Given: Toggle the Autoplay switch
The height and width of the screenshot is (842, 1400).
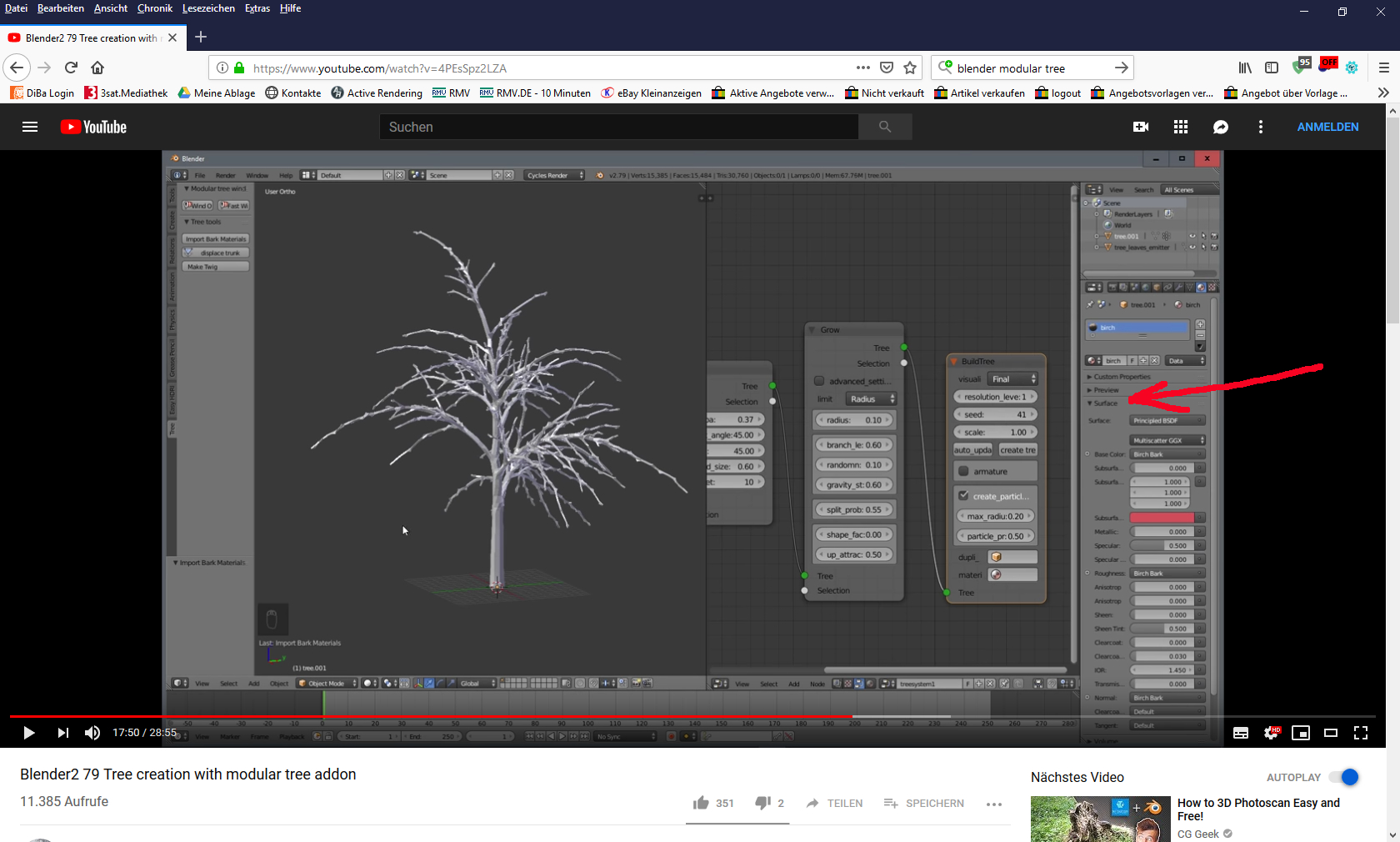Looking at the screenshot, I should [x=1344, y=777].
